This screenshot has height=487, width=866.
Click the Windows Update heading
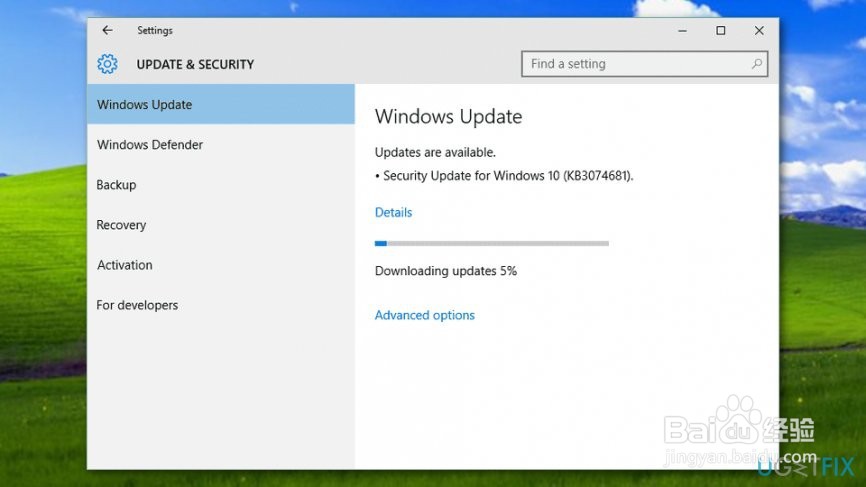point(448,117)
